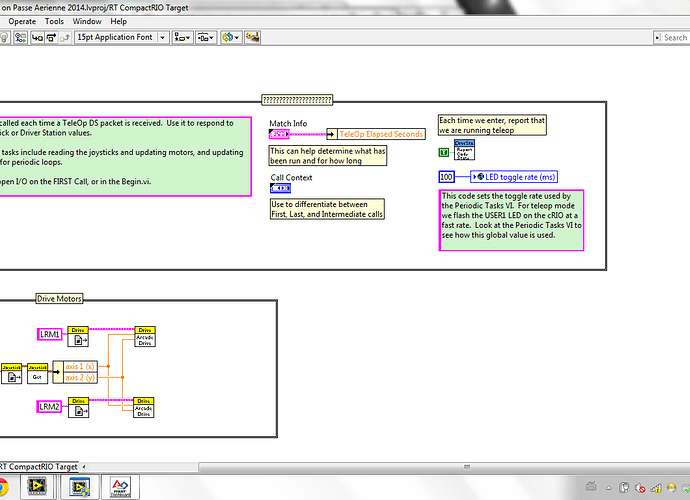Image resolution: width=690 pixels, height=500 pixels.
Task: Select Report Code State VI icon
Action: (x=464, y=150)
